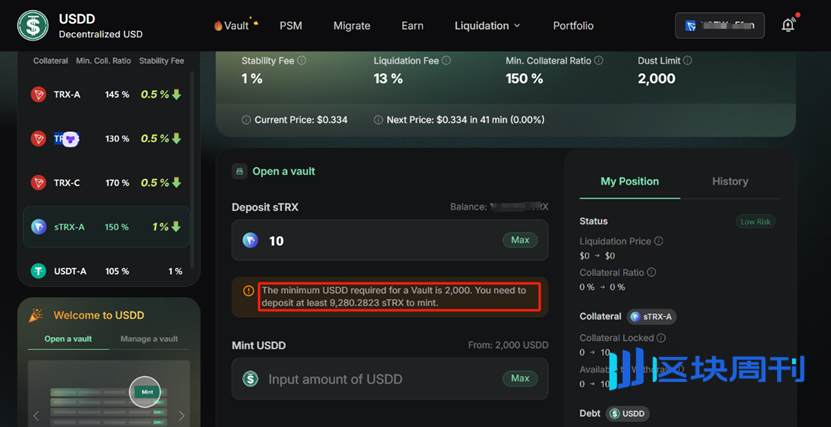The width and height of the screenshot is (831, 427).
Task: Click the Current Price info icon
Action: point(246,120)
